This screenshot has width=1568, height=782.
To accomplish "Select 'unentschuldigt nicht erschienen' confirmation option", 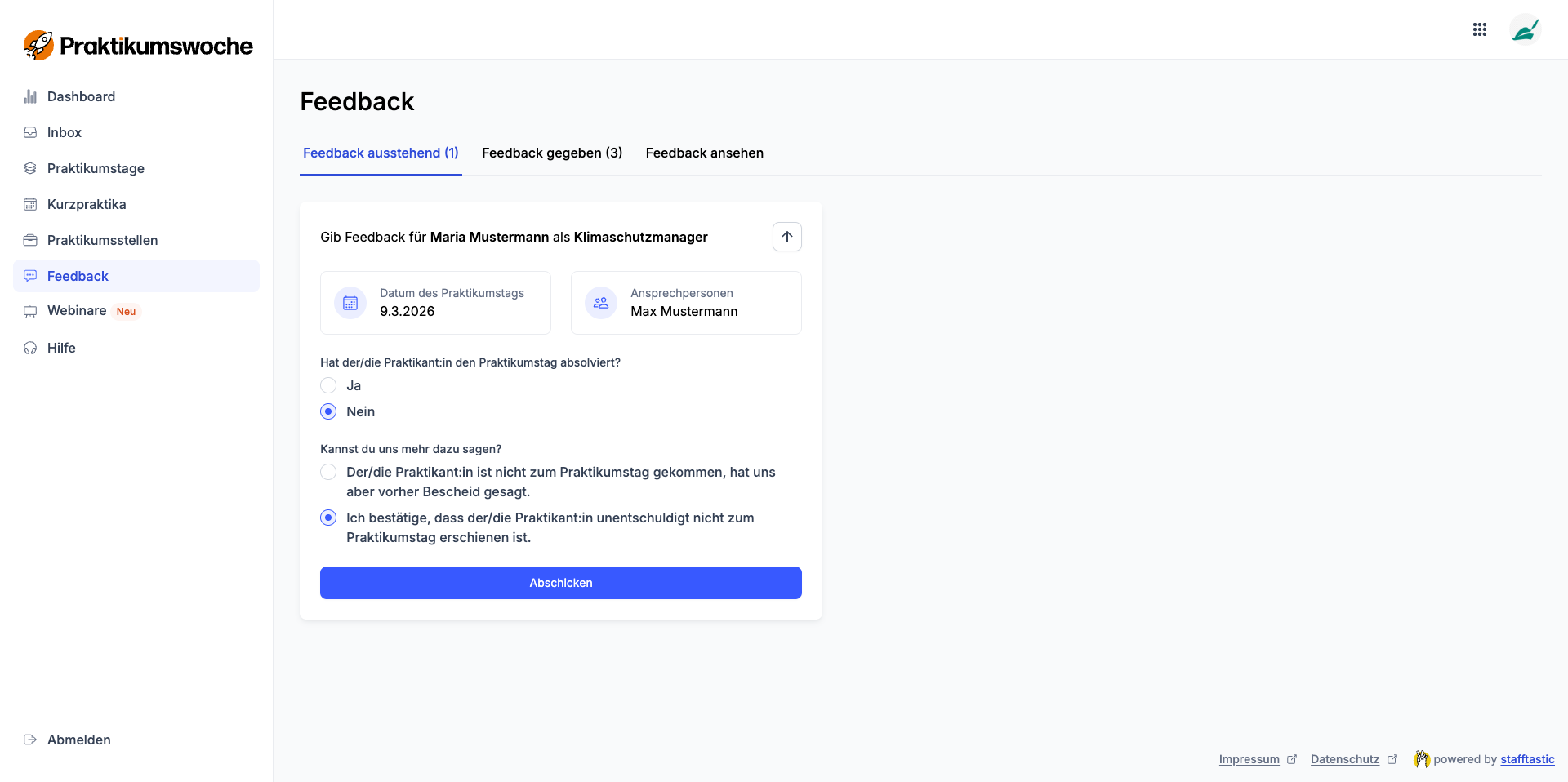I will [328, 518].
